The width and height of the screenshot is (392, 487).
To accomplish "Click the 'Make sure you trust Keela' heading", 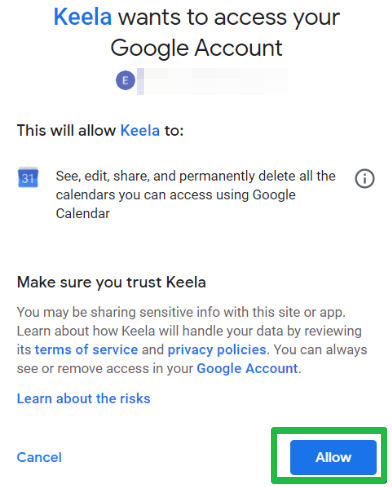I will click(x=111, y=282).
